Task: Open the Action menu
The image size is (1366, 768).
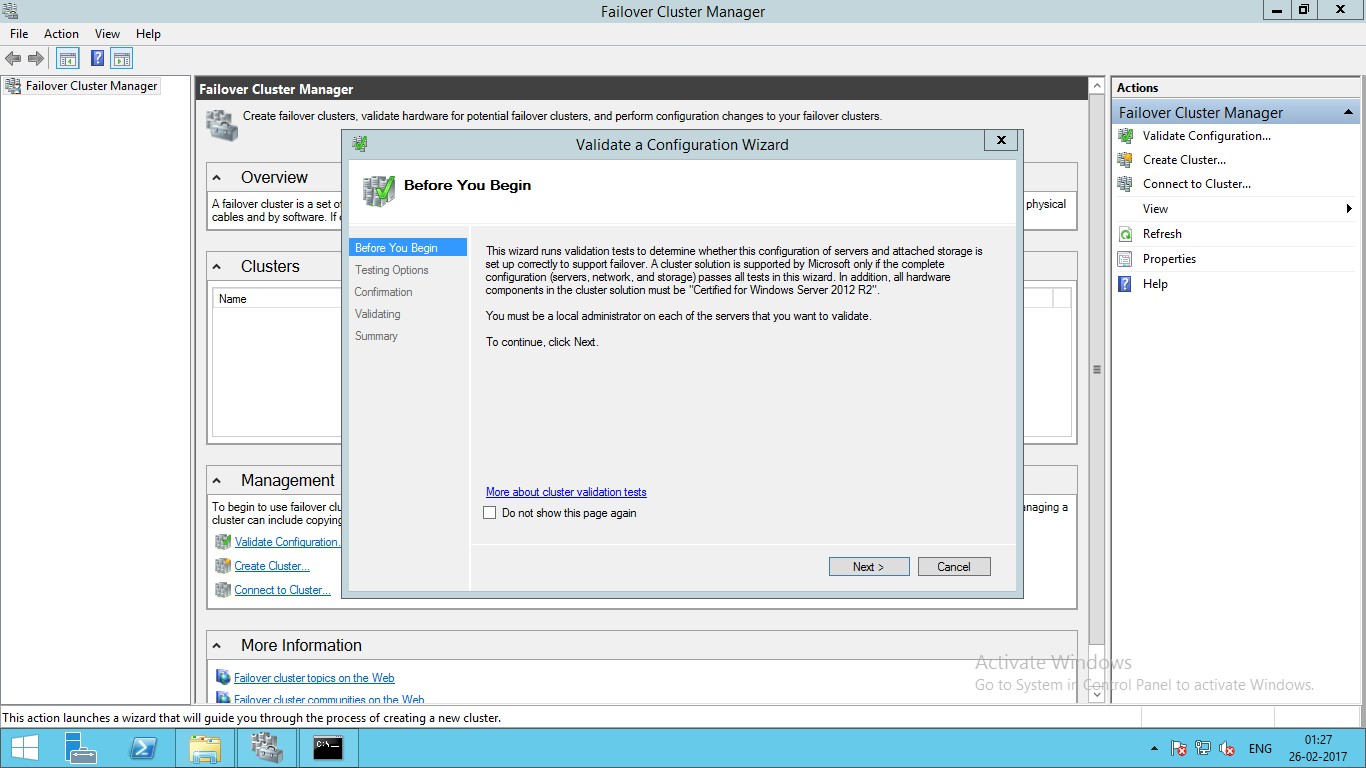Action: tap(61, 34)
